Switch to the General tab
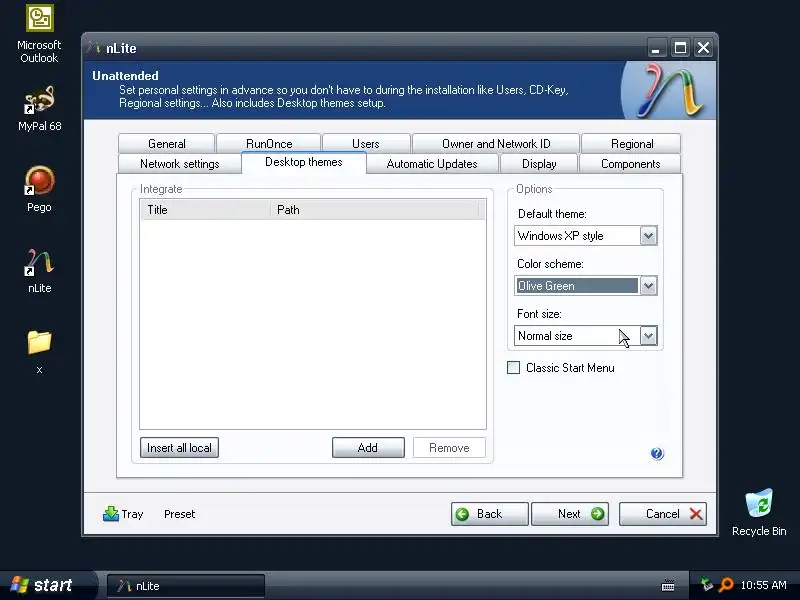800x600 pixels. (x=166, y=143)
